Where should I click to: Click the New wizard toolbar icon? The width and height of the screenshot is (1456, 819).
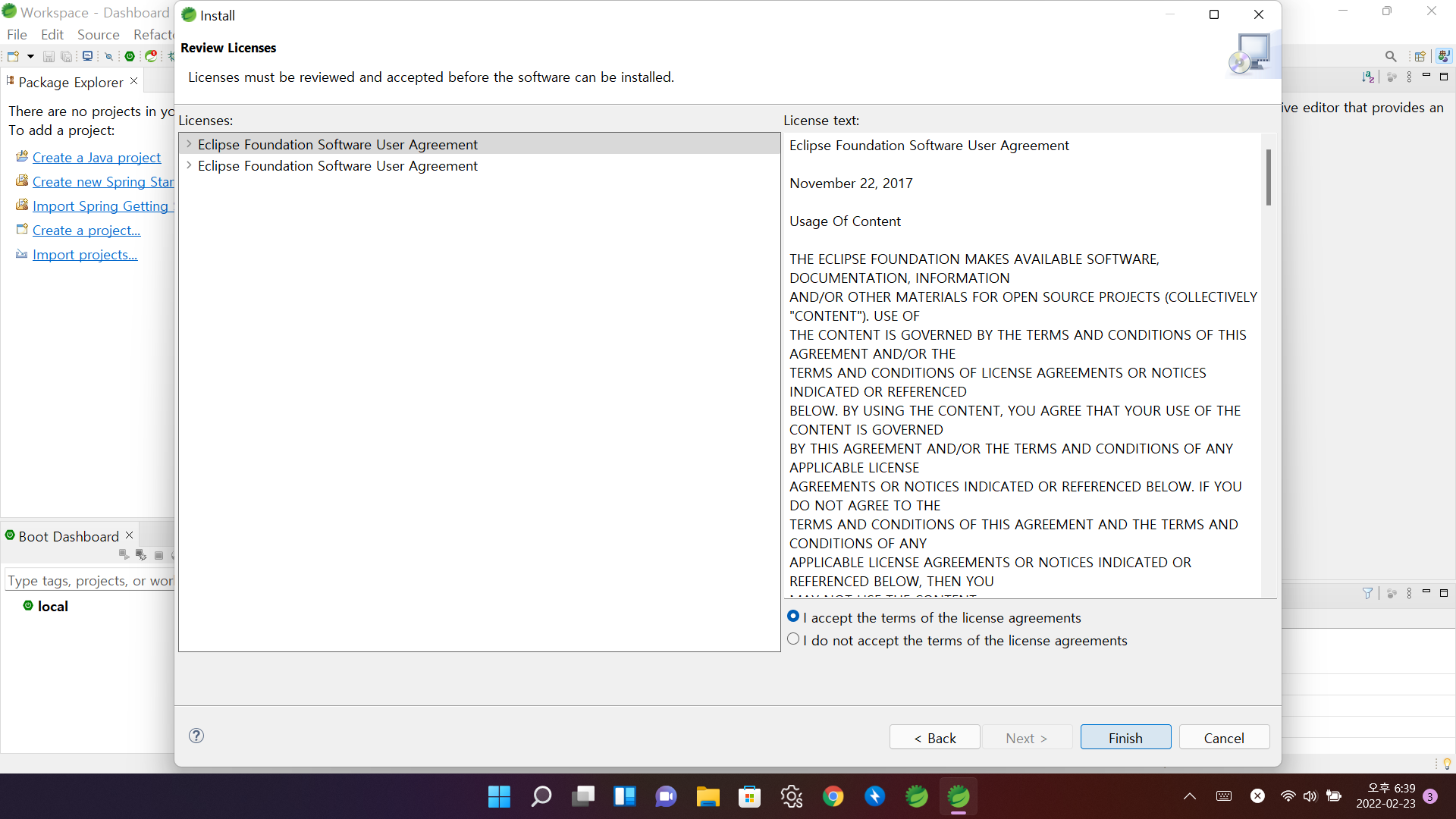click(13, 56)
